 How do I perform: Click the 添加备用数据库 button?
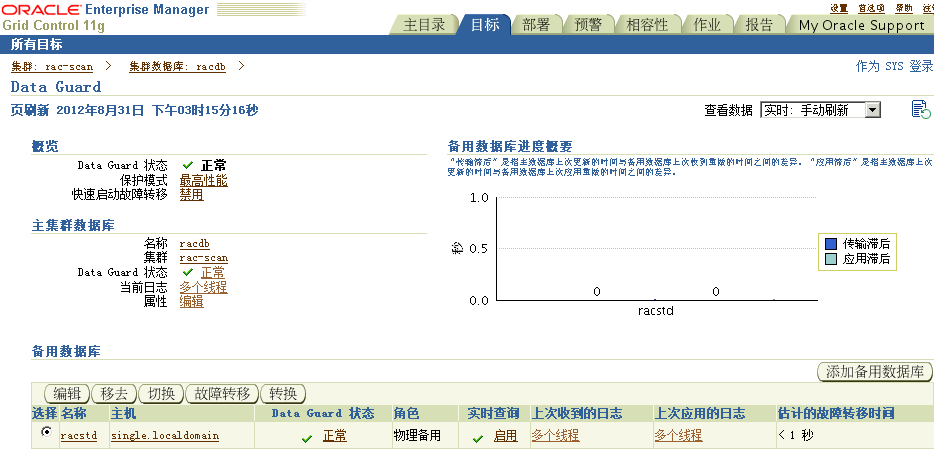[874, 372]
